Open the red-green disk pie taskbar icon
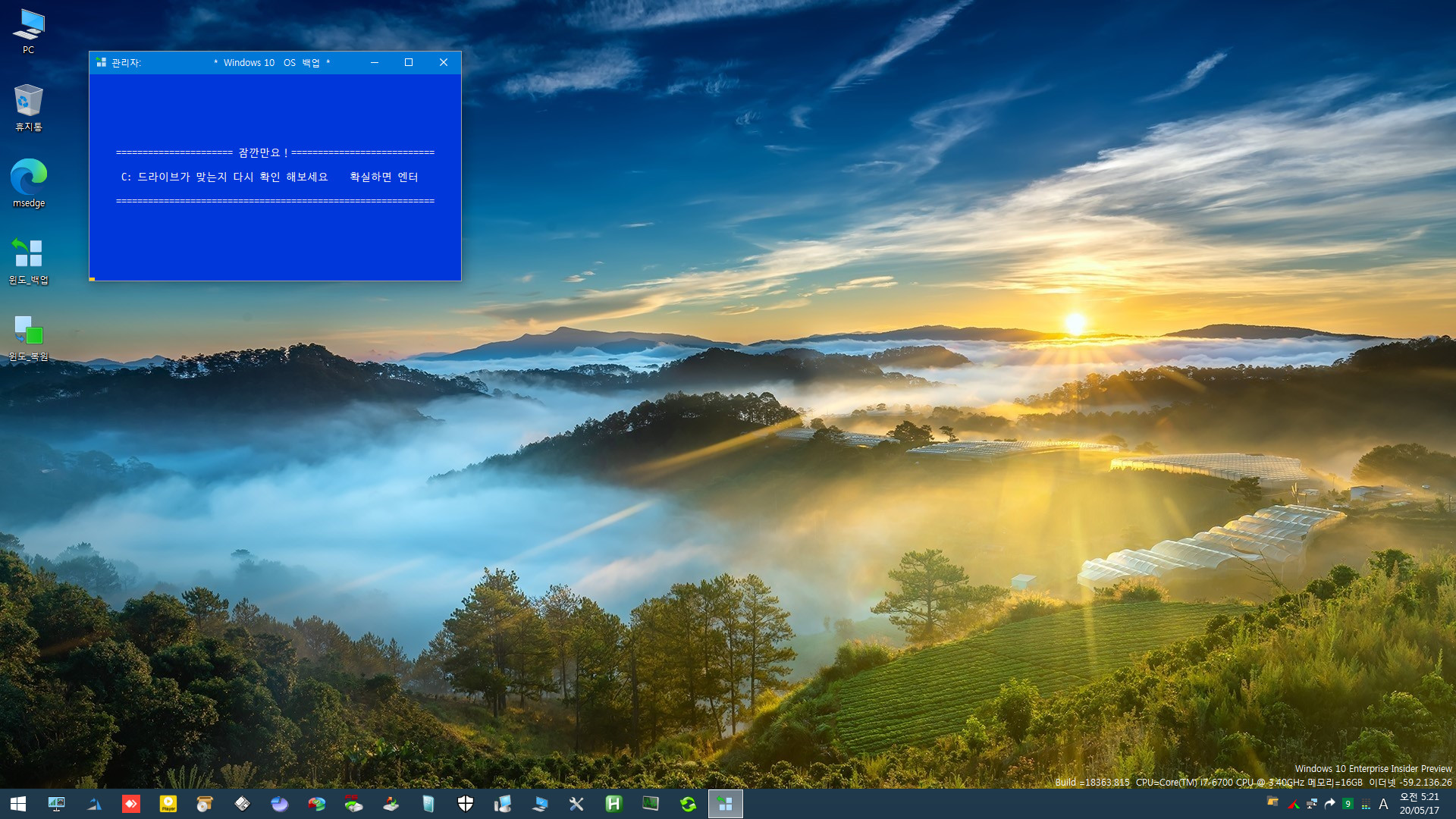 [316, 804]
